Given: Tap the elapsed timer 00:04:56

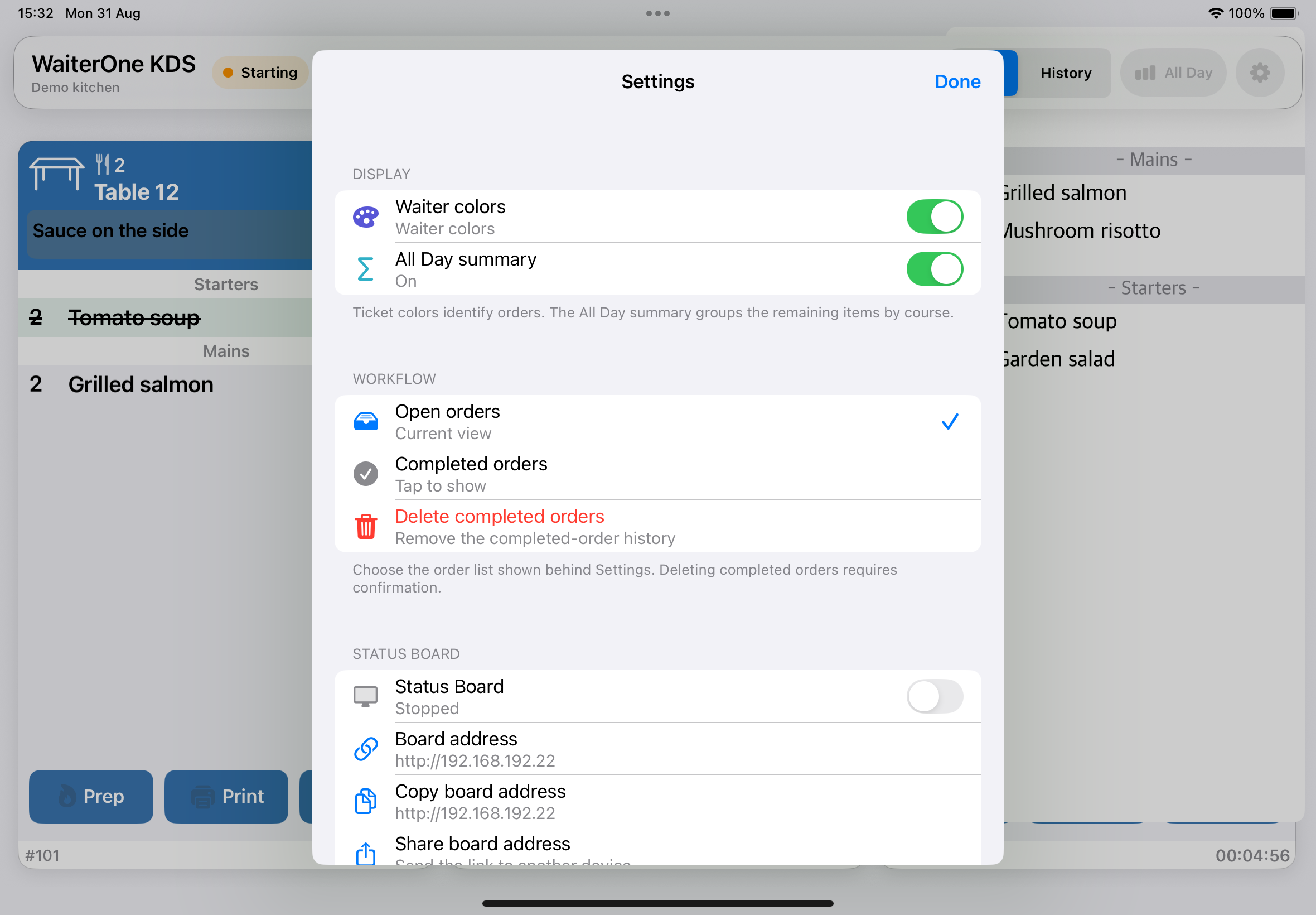Looking at the screenshot, I should click(x=1252, y=855).
